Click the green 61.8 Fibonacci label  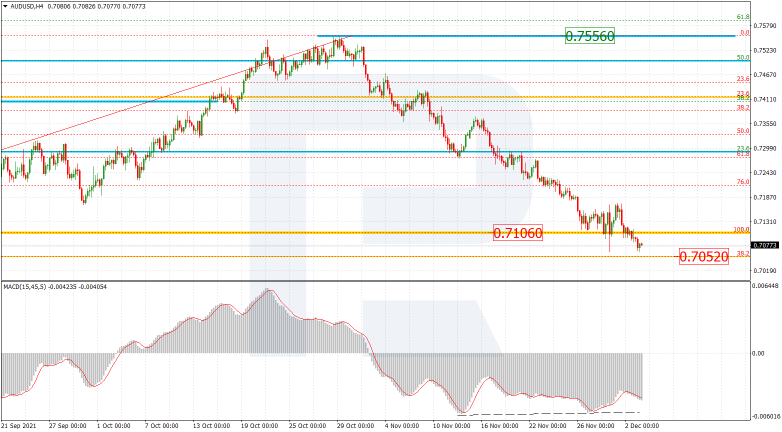(743, 17)
